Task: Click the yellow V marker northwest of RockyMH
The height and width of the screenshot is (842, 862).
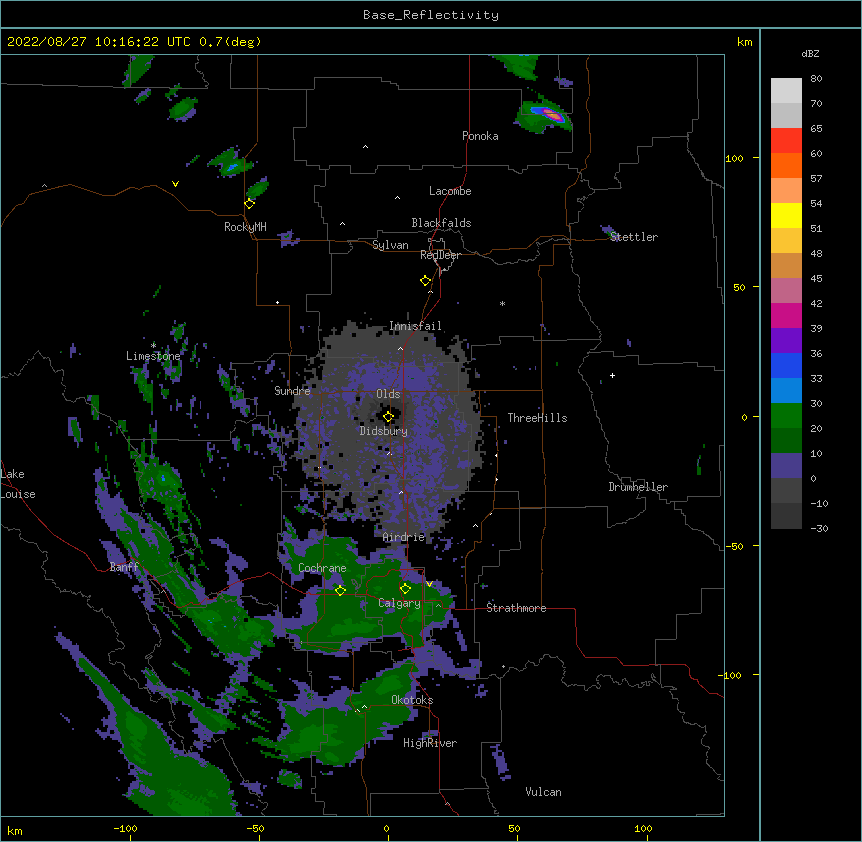Action: coord(175,184)
